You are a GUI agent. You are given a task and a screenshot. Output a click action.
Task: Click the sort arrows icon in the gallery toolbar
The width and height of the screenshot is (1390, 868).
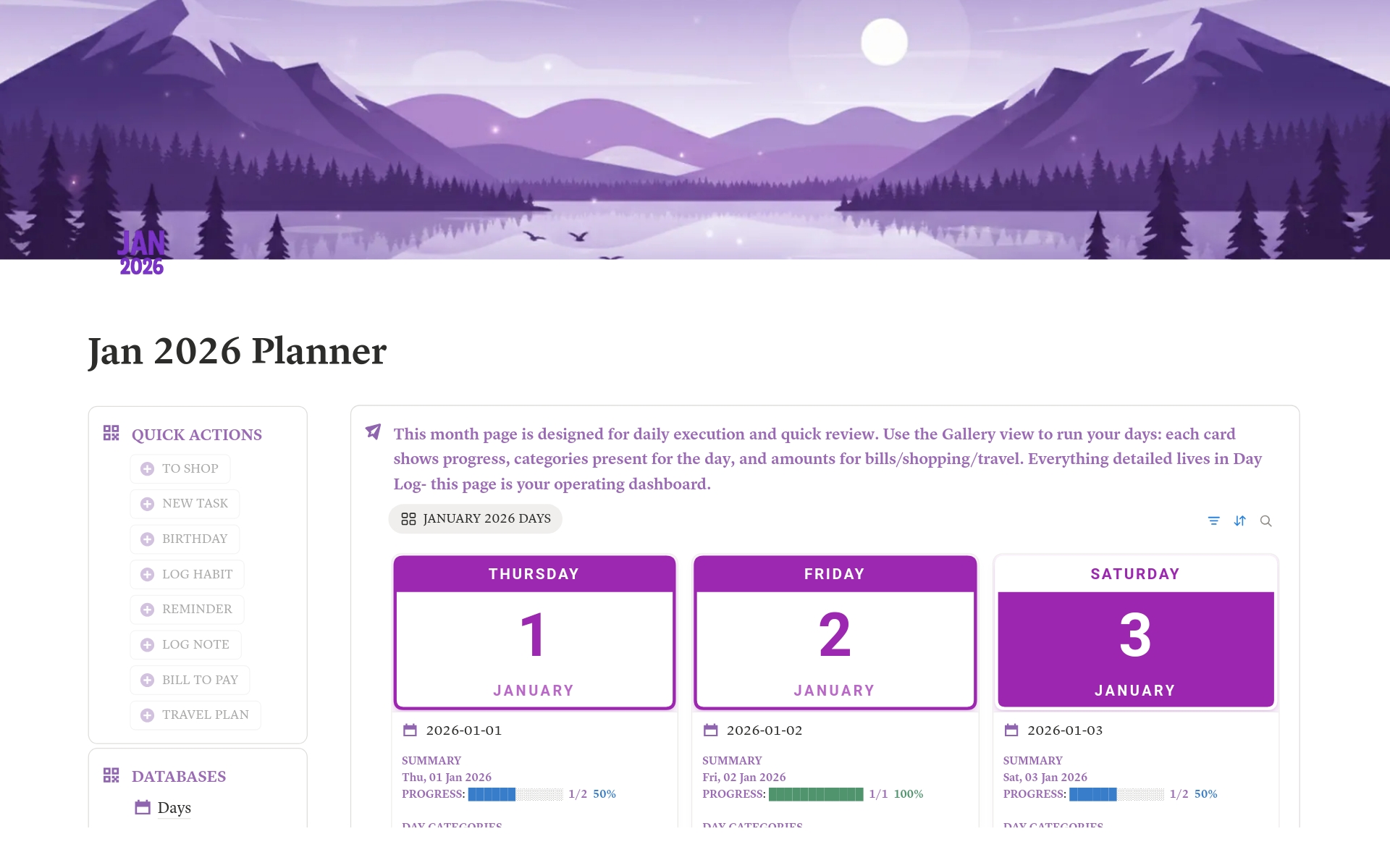[x=1240, y=521]
